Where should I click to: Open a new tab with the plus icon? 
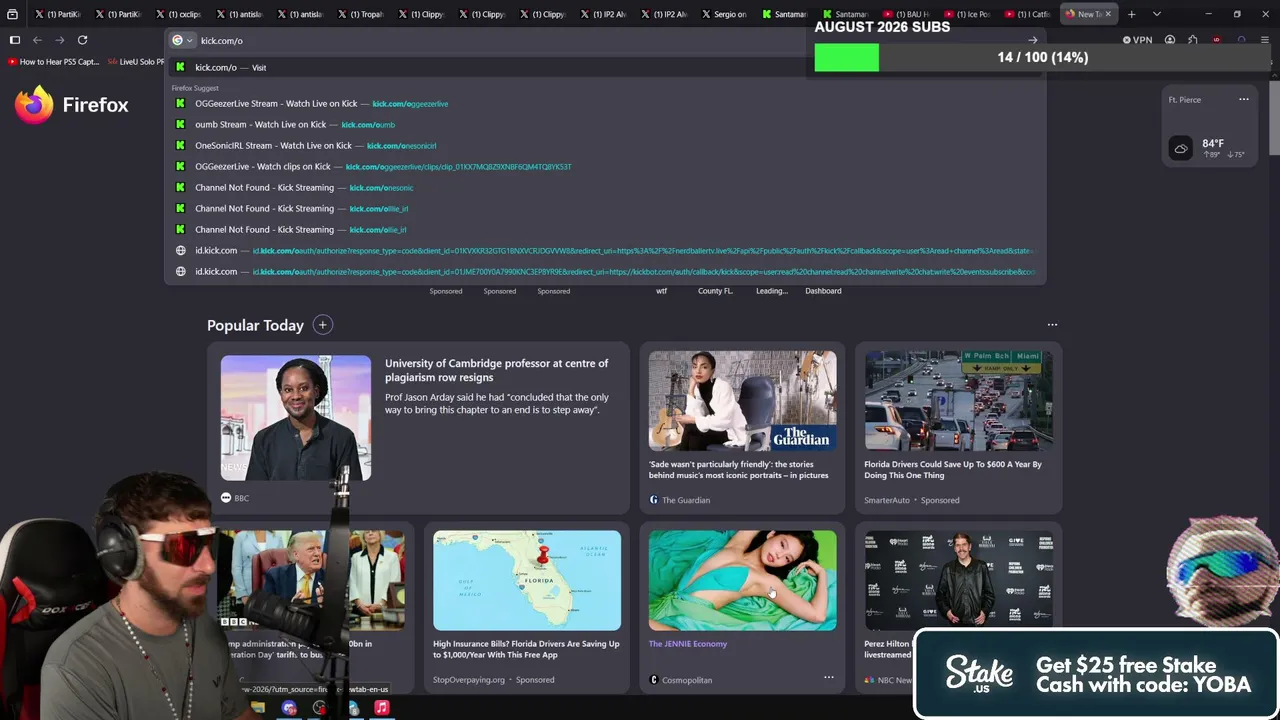coord(1131,14)
